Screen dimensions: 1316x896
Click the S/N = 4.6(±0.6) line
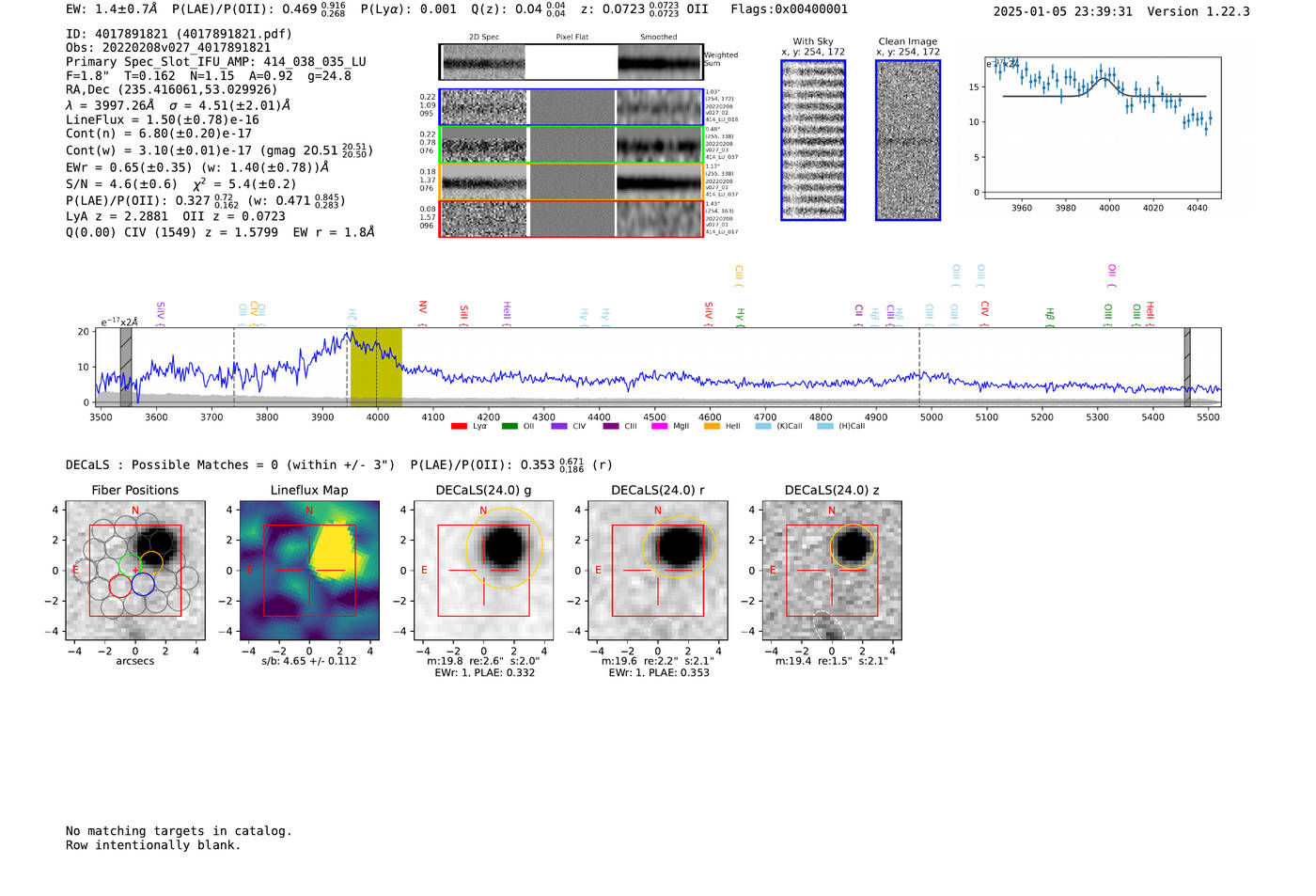click(180, 184)
